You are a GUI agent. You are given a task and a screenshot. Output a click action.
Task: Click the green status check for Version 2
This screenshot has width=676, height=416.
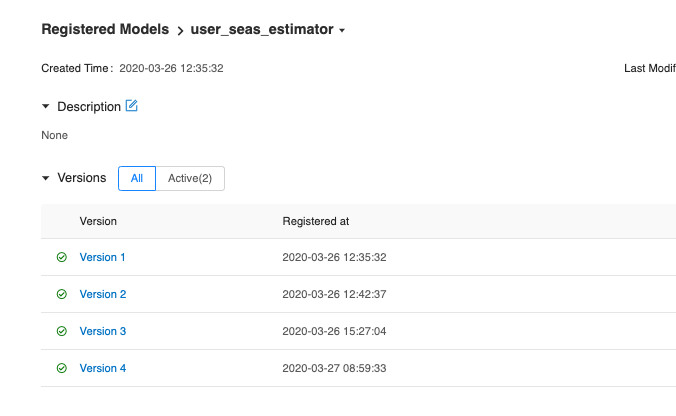point(62,294)
